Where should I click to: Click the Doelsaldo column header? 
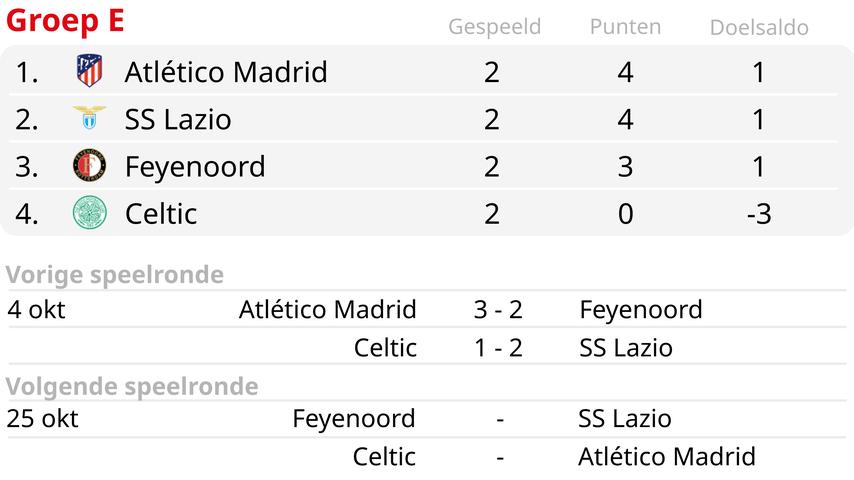759,27
